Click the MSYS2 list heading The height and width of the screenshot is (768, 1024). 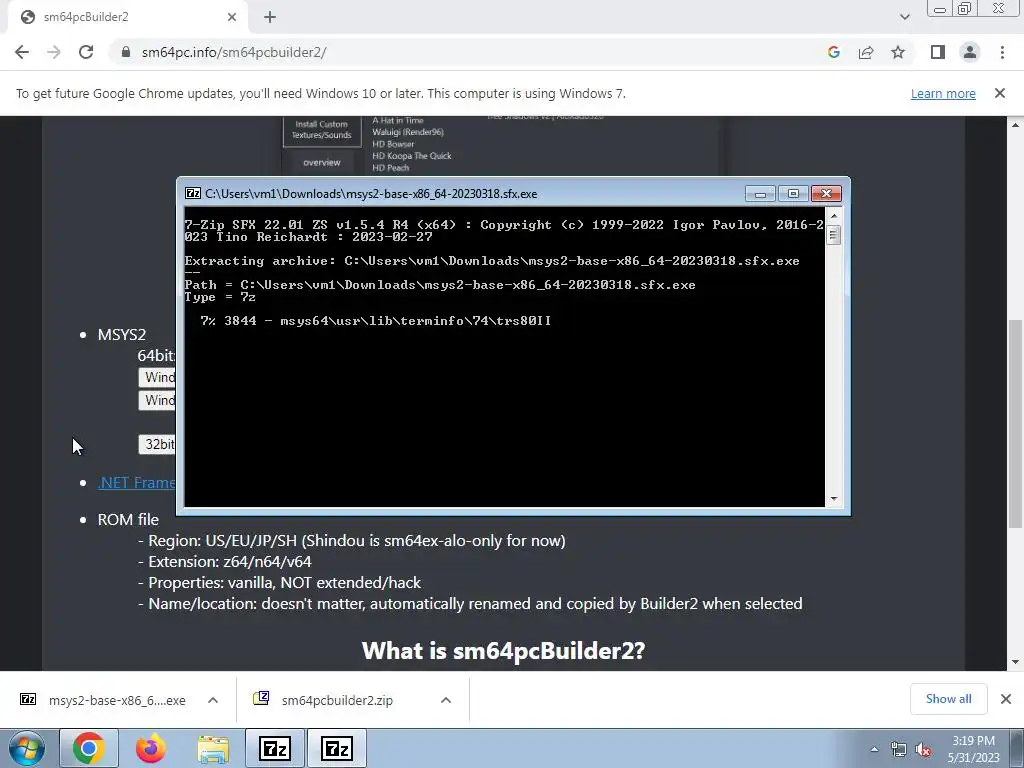[121, 334]
